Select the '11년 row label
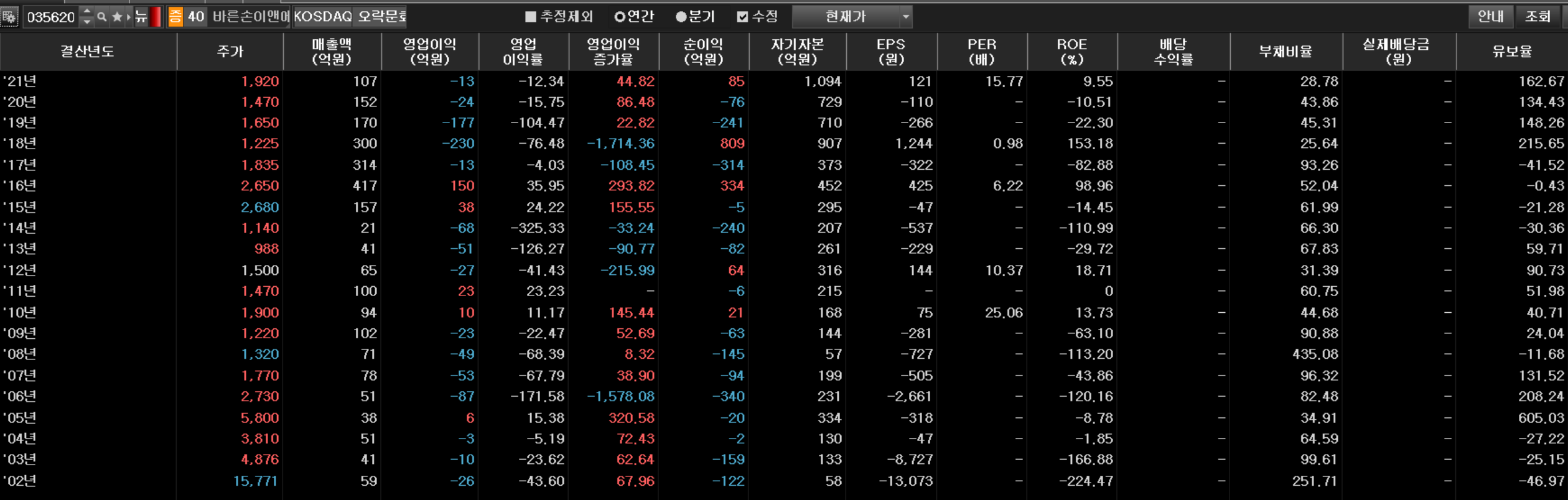1568x500 pixels. pos(19,291)
